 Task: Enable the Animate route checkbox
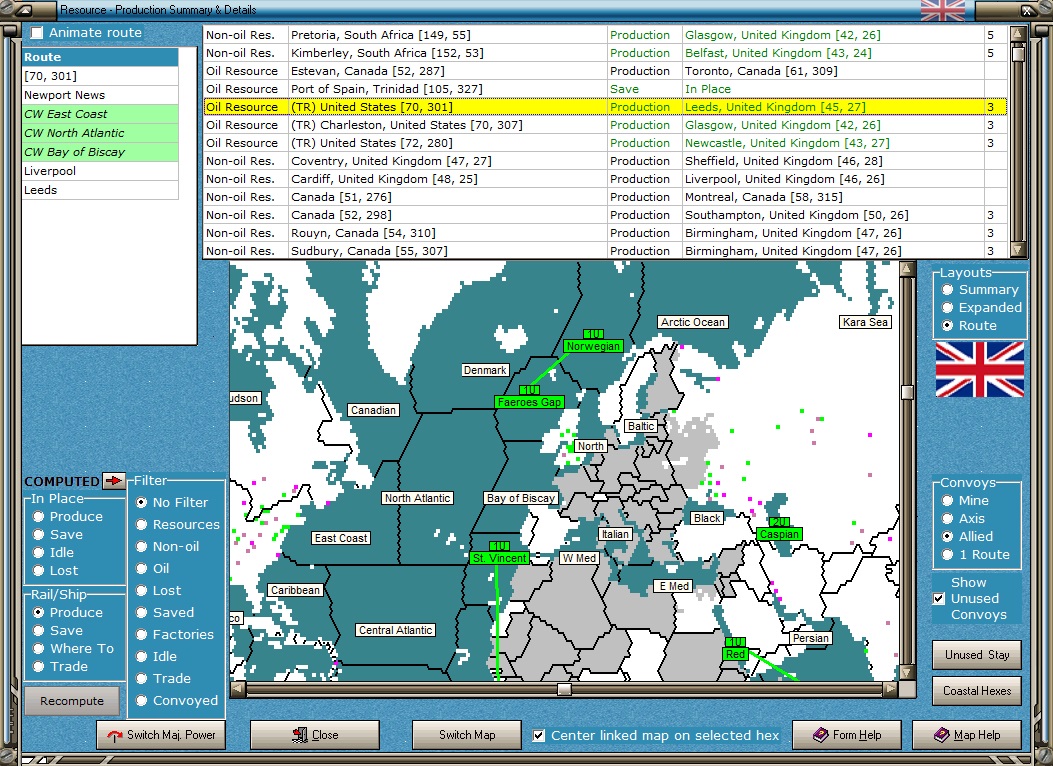[x=37, y=33]
